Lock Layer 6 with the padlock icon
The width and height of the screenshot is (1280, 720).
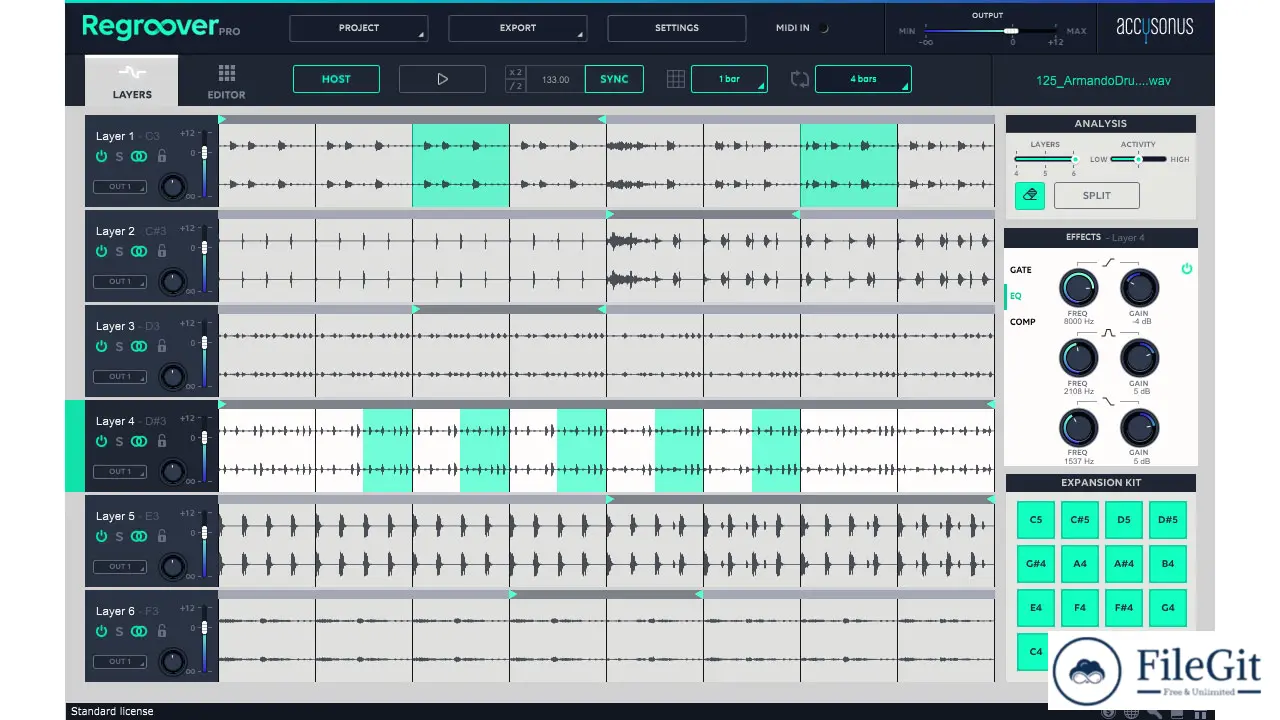pos(161,631)
